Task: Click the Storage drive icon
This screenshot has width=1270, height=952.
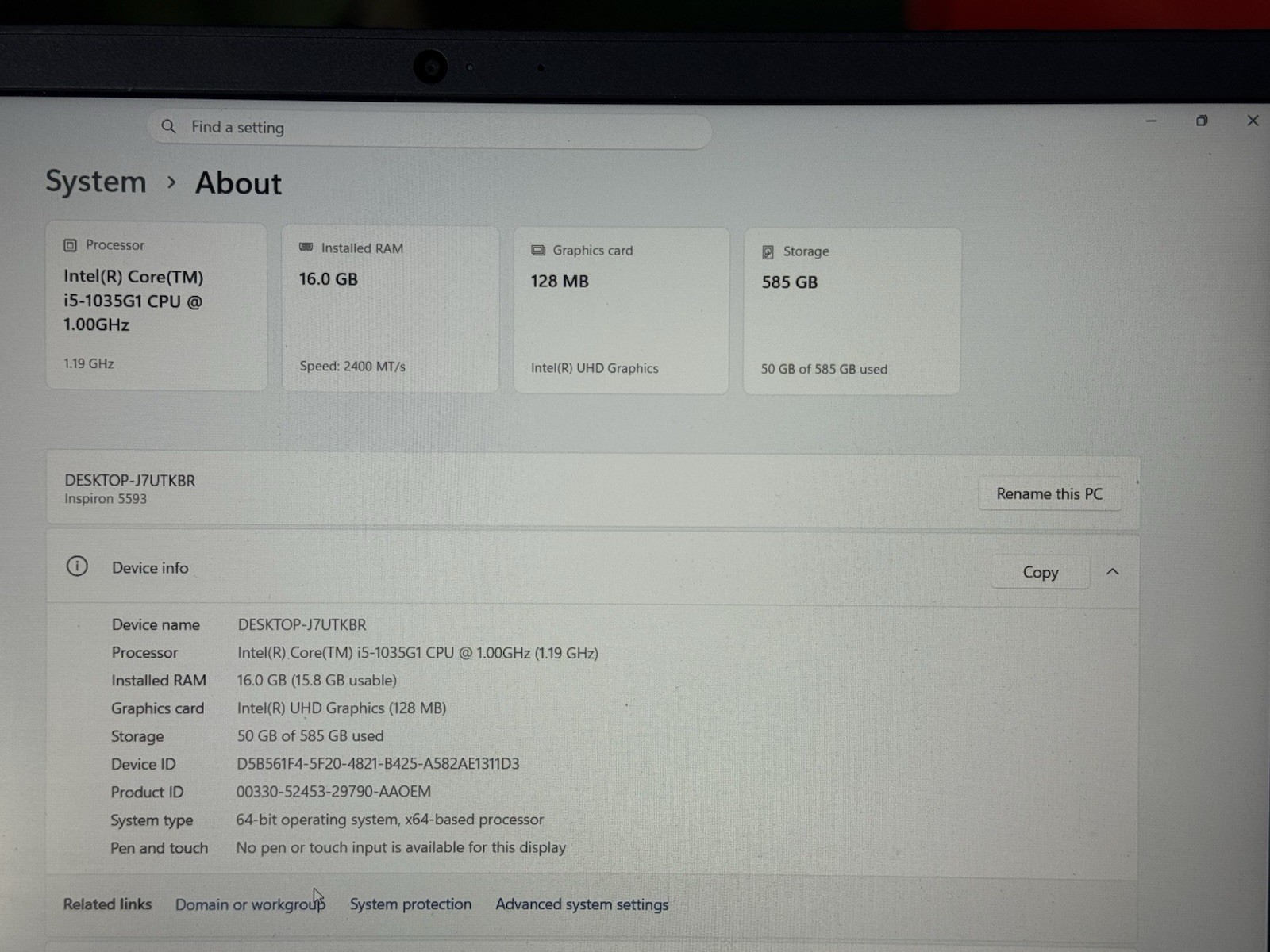Action: [x=768, y=251]
